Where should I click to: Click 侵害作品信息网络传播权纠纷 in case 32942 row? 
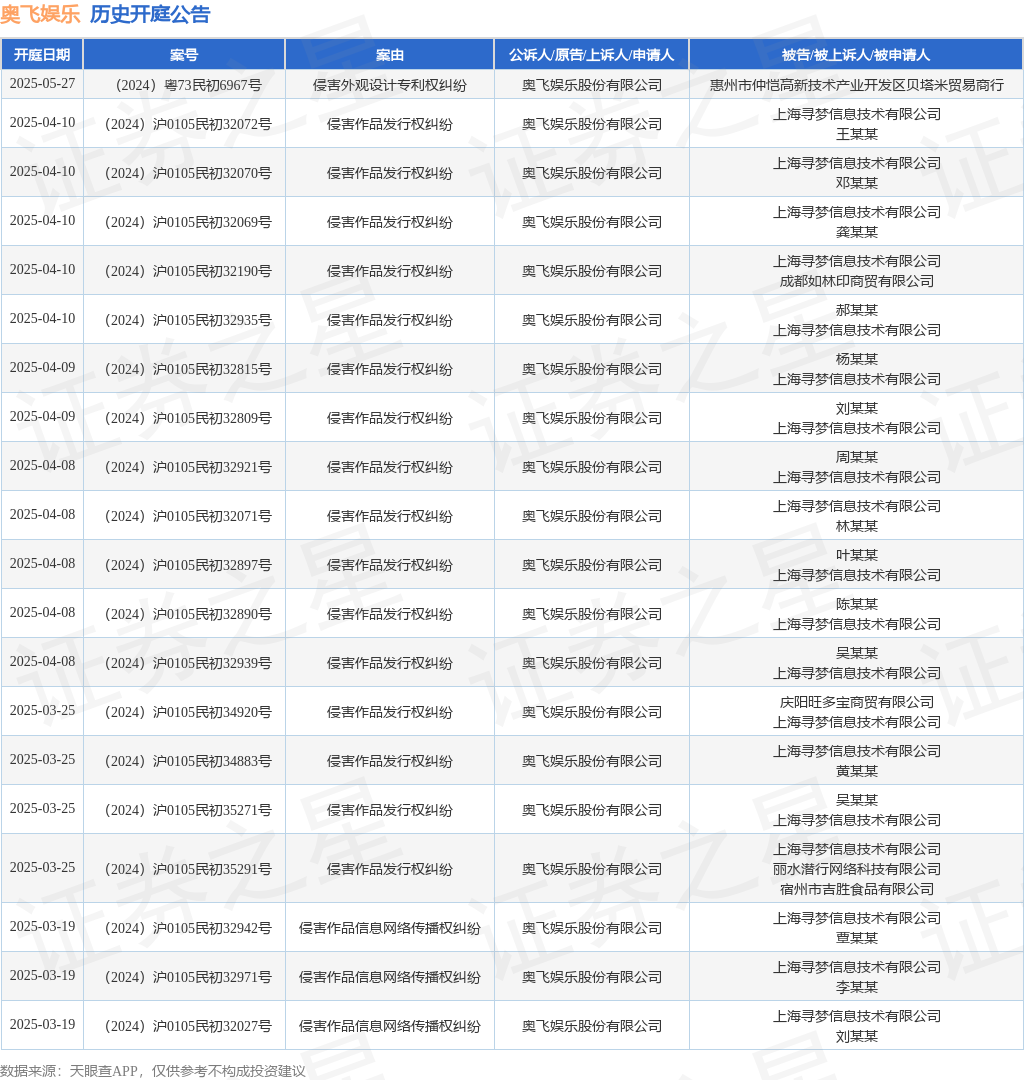(390, 928)
